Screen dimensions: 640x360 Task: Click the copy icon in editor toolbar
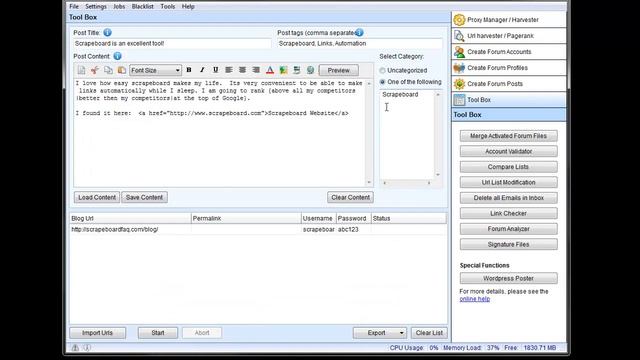[108, 70]
